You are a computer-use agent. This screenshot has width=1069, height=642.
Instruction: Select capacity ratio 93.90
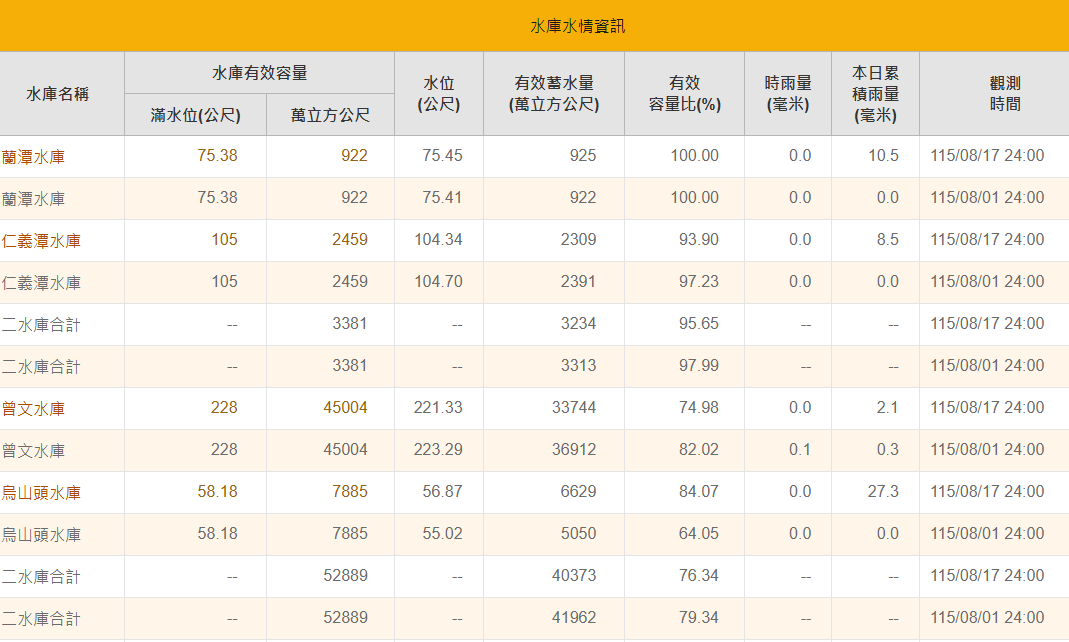click(x=699, y=239)
